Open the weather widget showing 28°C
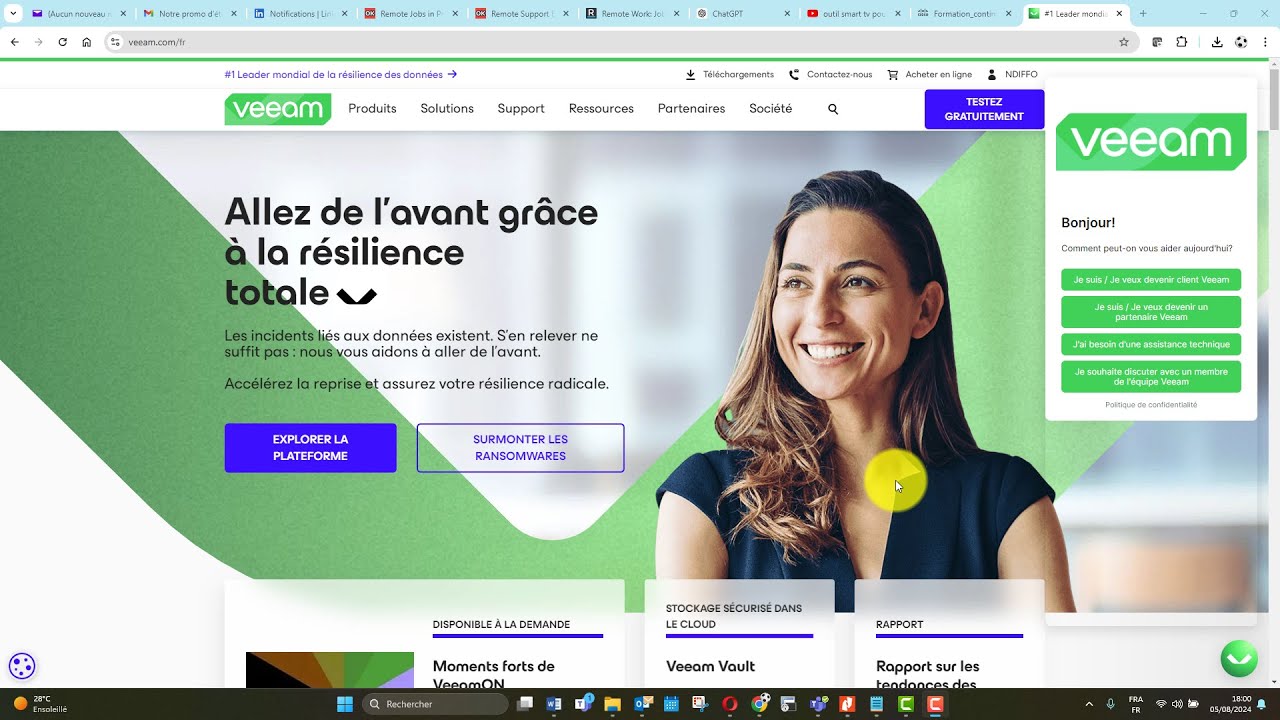 (40, 704)
